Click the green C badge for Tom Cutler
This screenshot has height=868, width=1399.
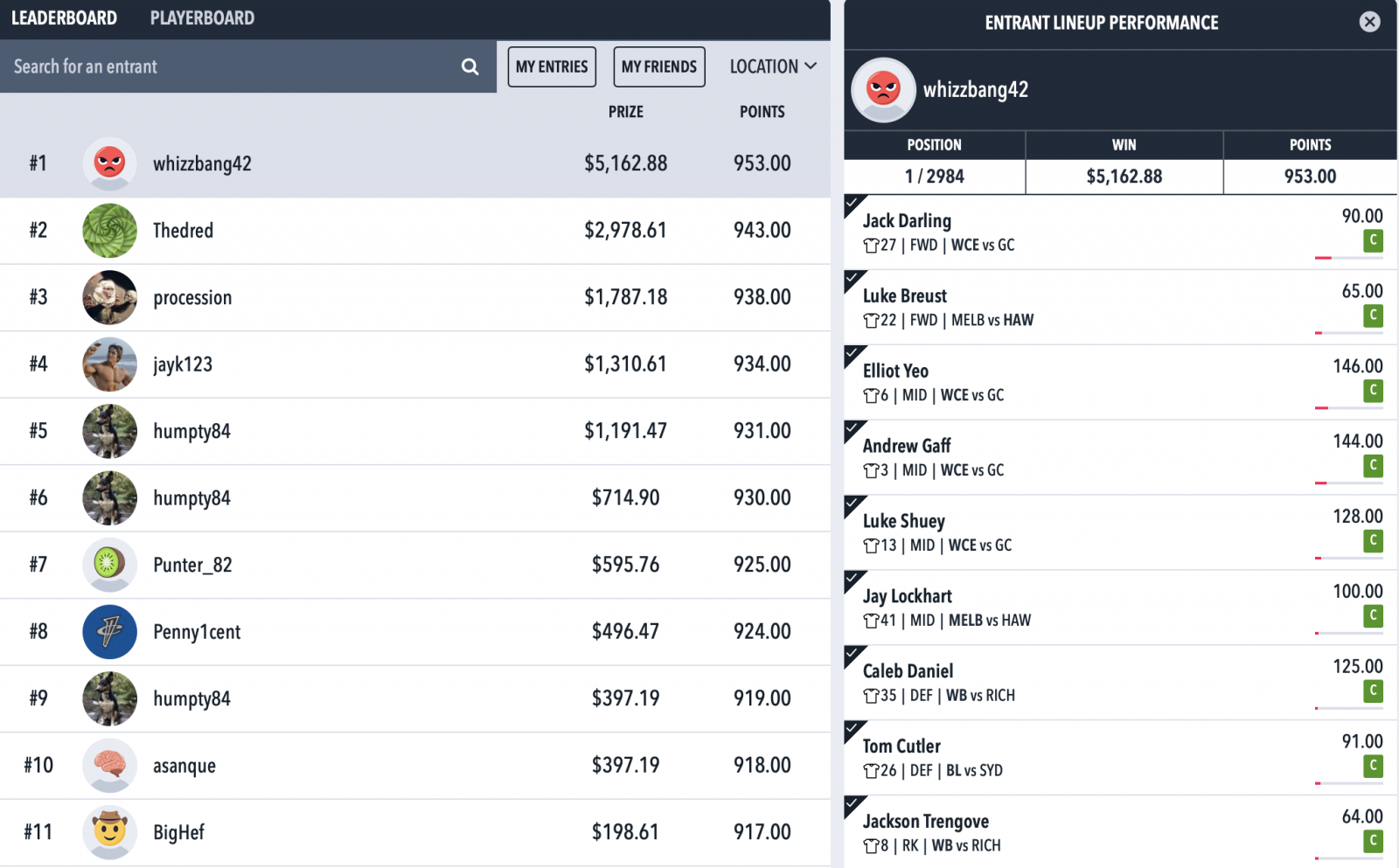1373,767
